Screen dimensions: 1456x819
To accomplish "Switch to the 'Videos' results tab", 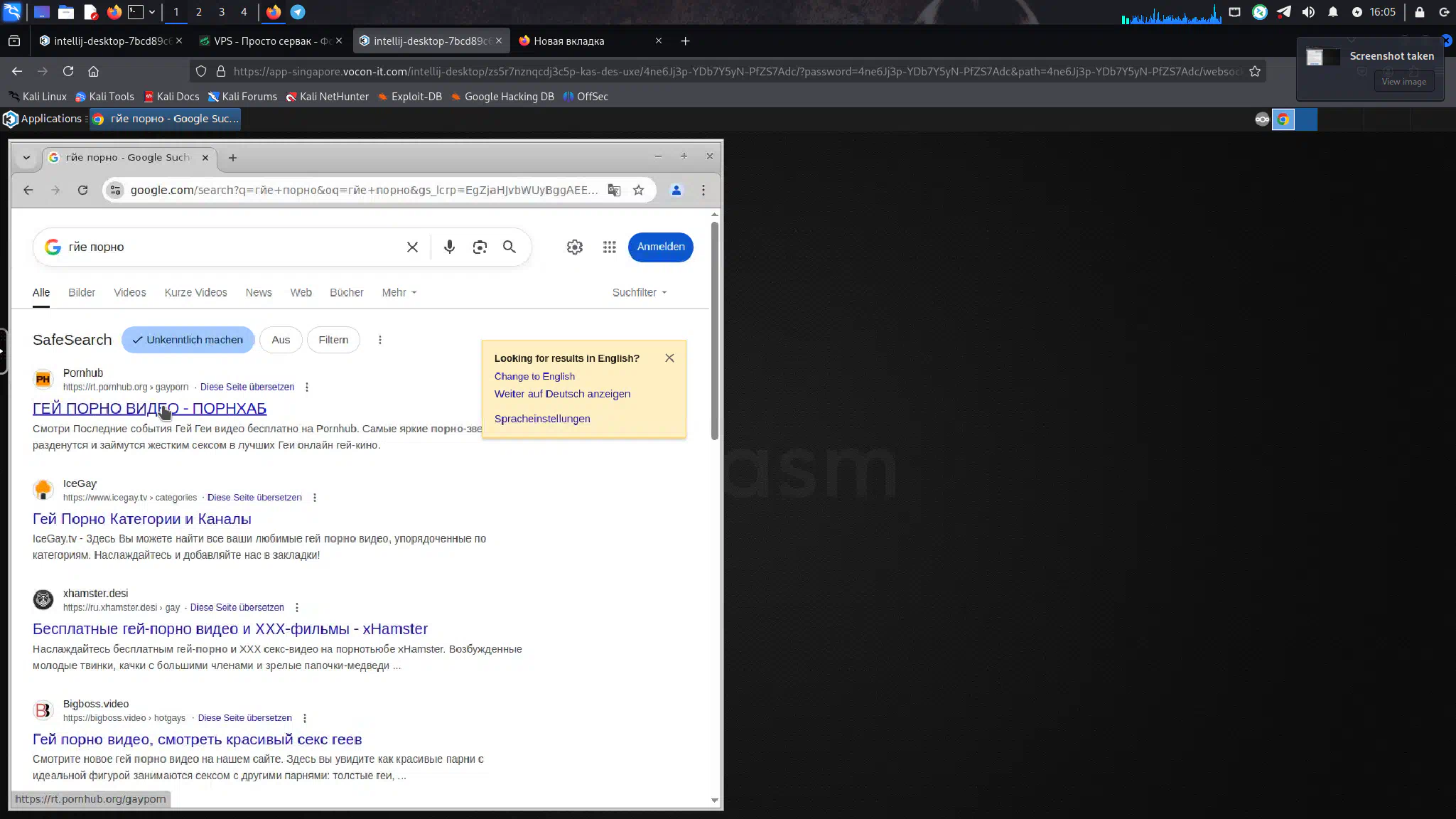I will point(130,293).
